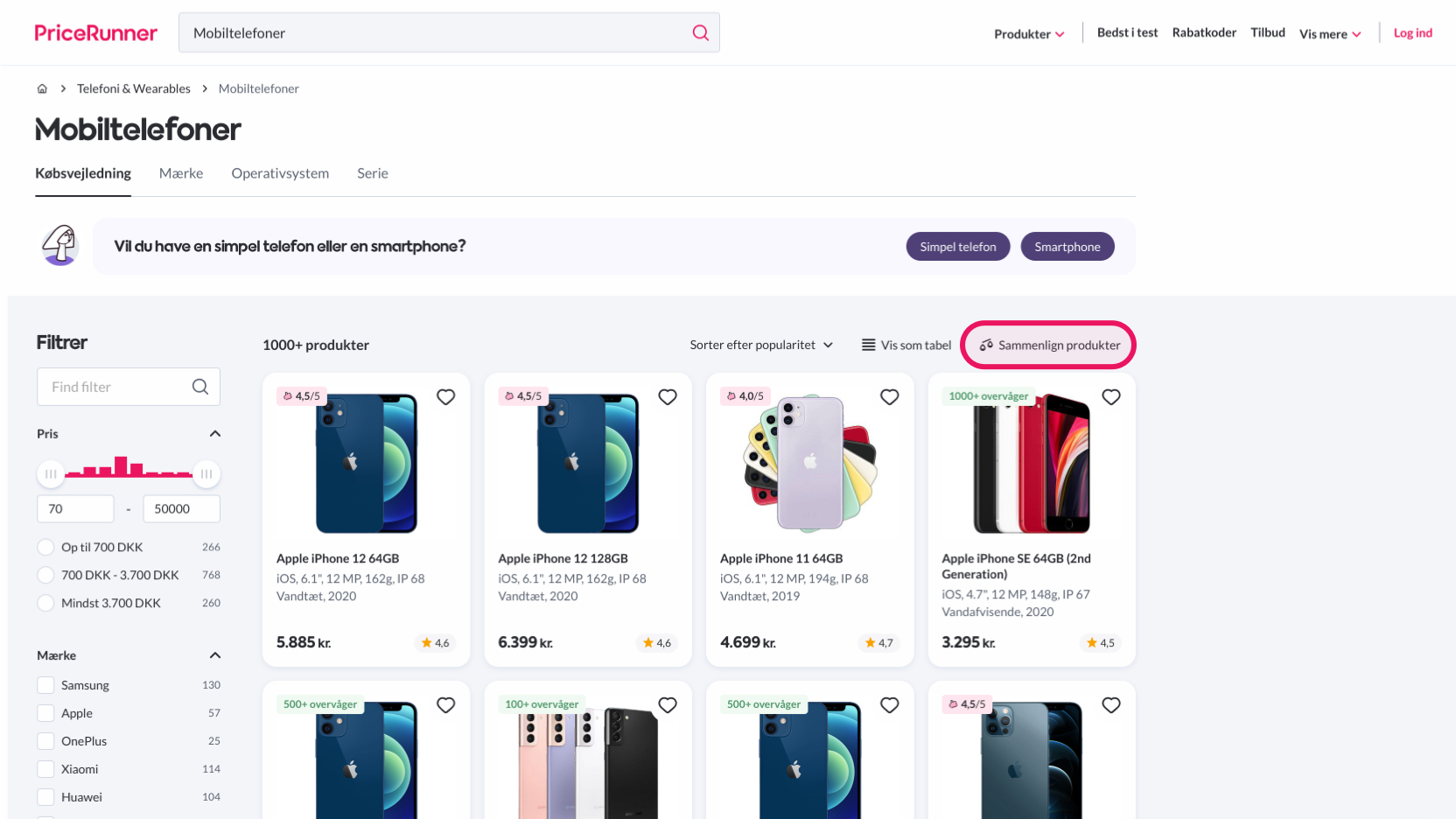This screenshot has height=819, width=1456.
Task: Favorite the iPhone SE 64GB heart icon
Action: point(1111,397)
